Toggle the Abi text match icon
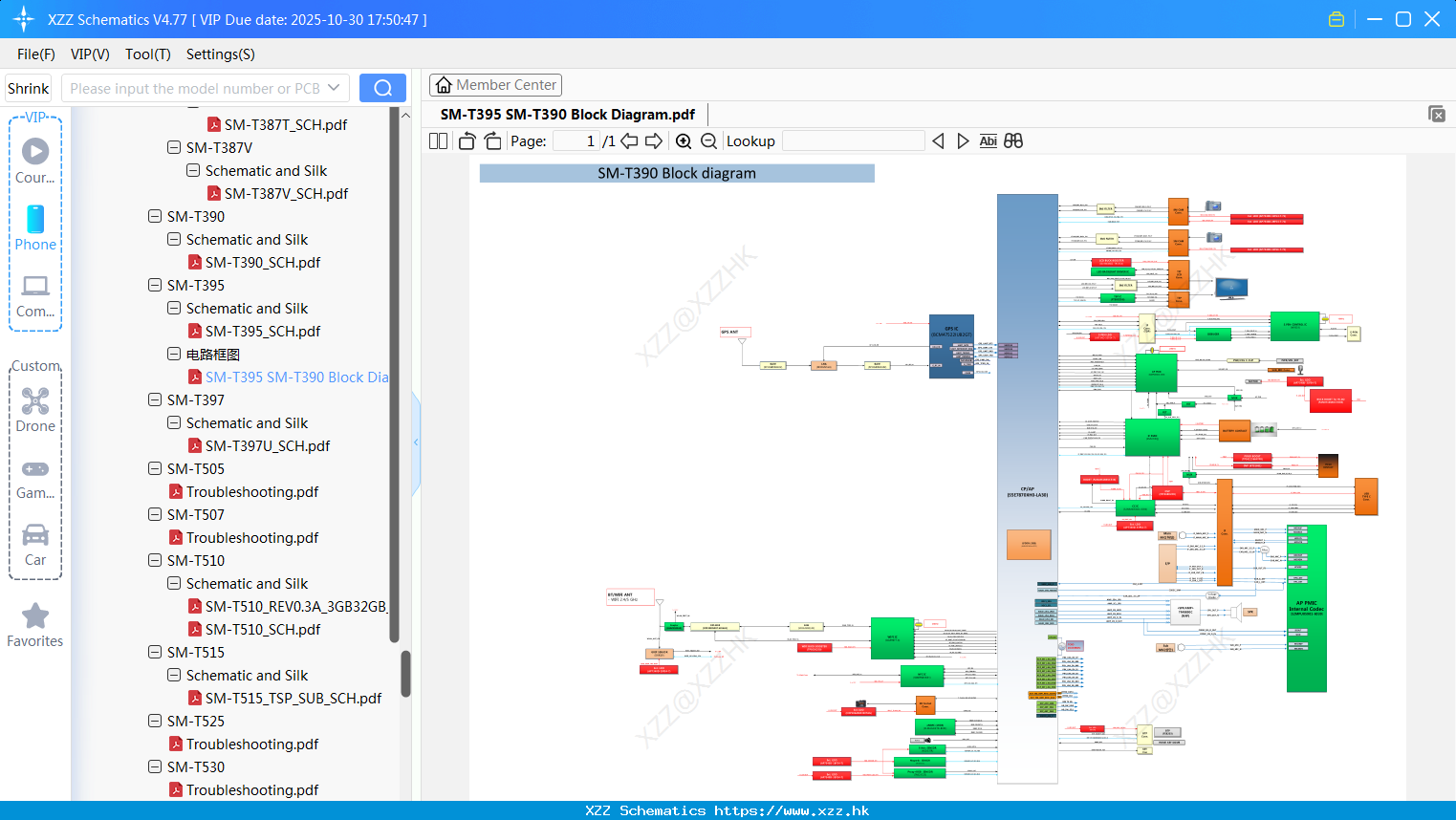 [989, 140]
